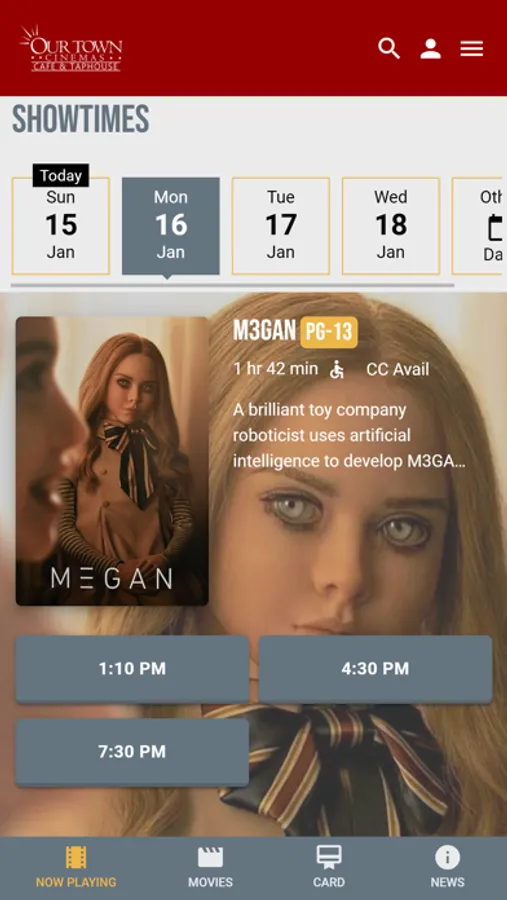This screenshot has height=900, width=507.
Task: Open the hamburger menu icon
Action: [471, 48]
